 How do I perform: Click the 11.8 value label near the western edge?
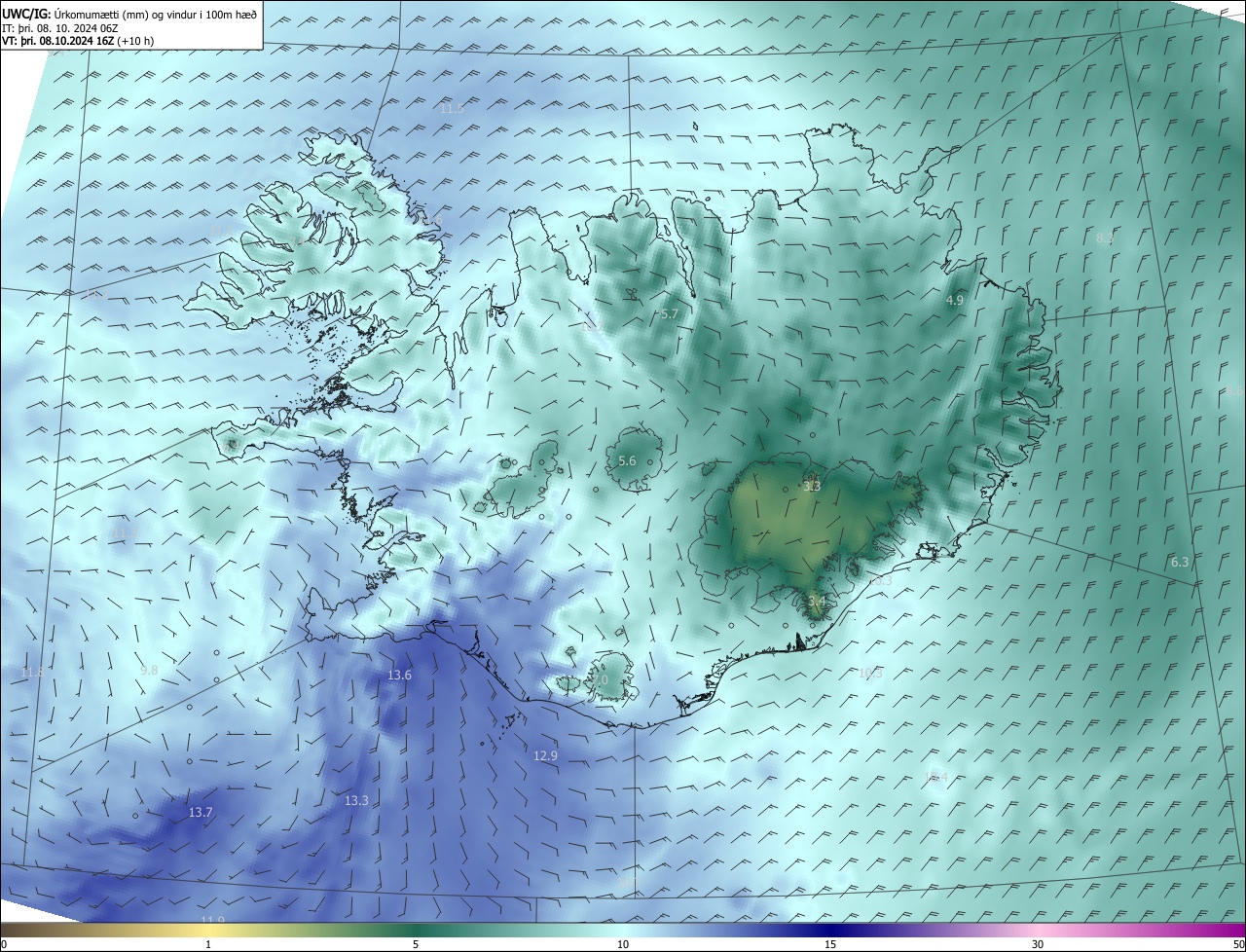[x=32, y=672]
